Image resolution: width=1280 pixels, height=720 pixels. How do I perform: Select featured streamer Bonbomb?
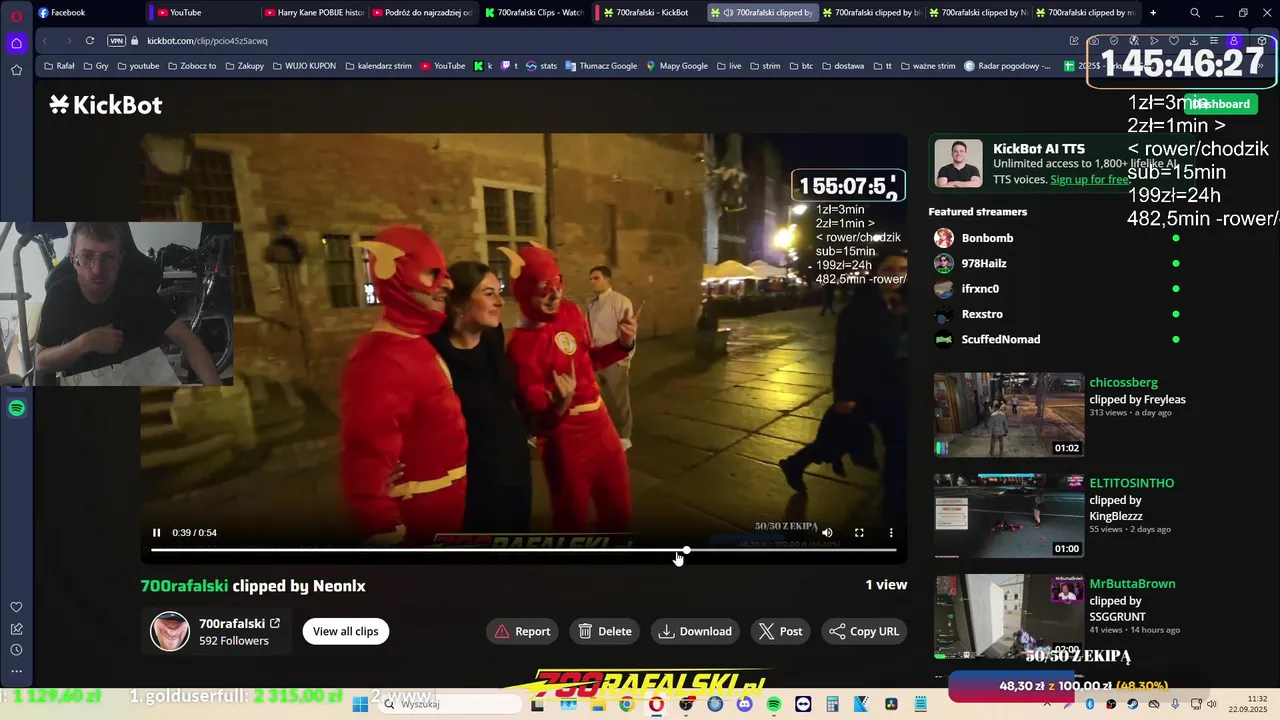click(987, 238)
